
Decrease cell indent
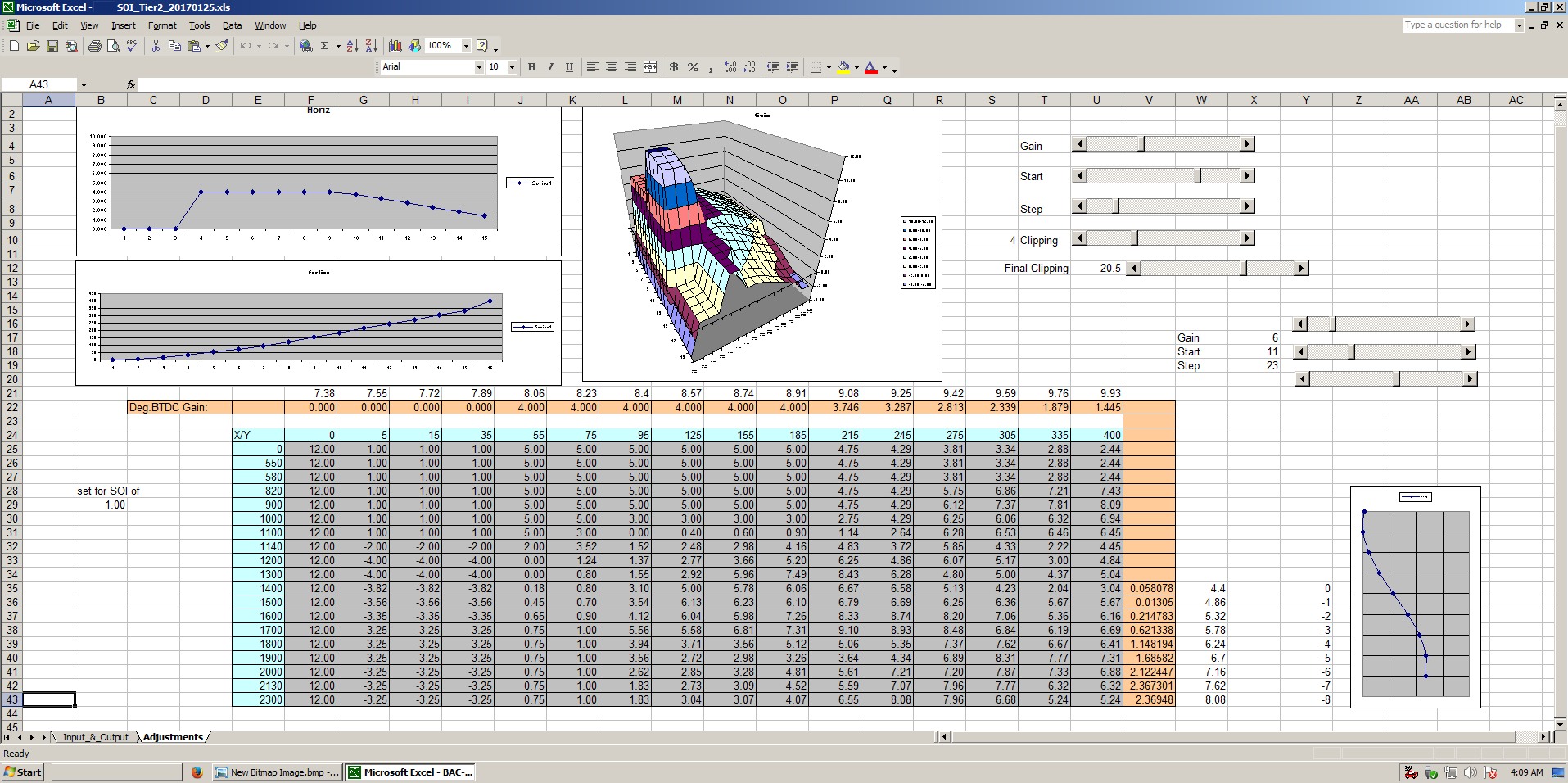pos(773,67)
